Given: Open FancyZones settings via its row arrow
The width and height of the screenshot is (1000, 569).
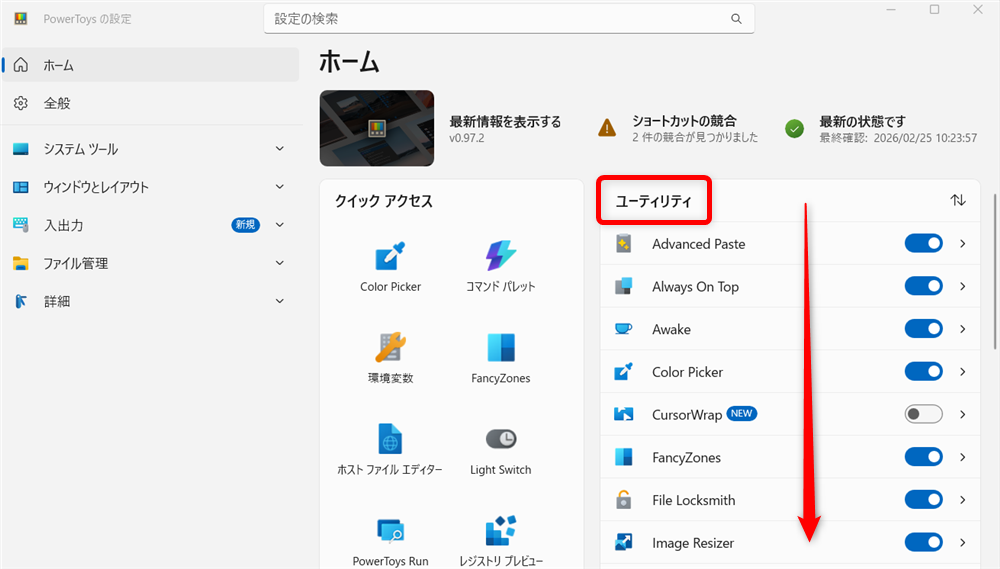Looking at the screenshot, I should (962, 457).
